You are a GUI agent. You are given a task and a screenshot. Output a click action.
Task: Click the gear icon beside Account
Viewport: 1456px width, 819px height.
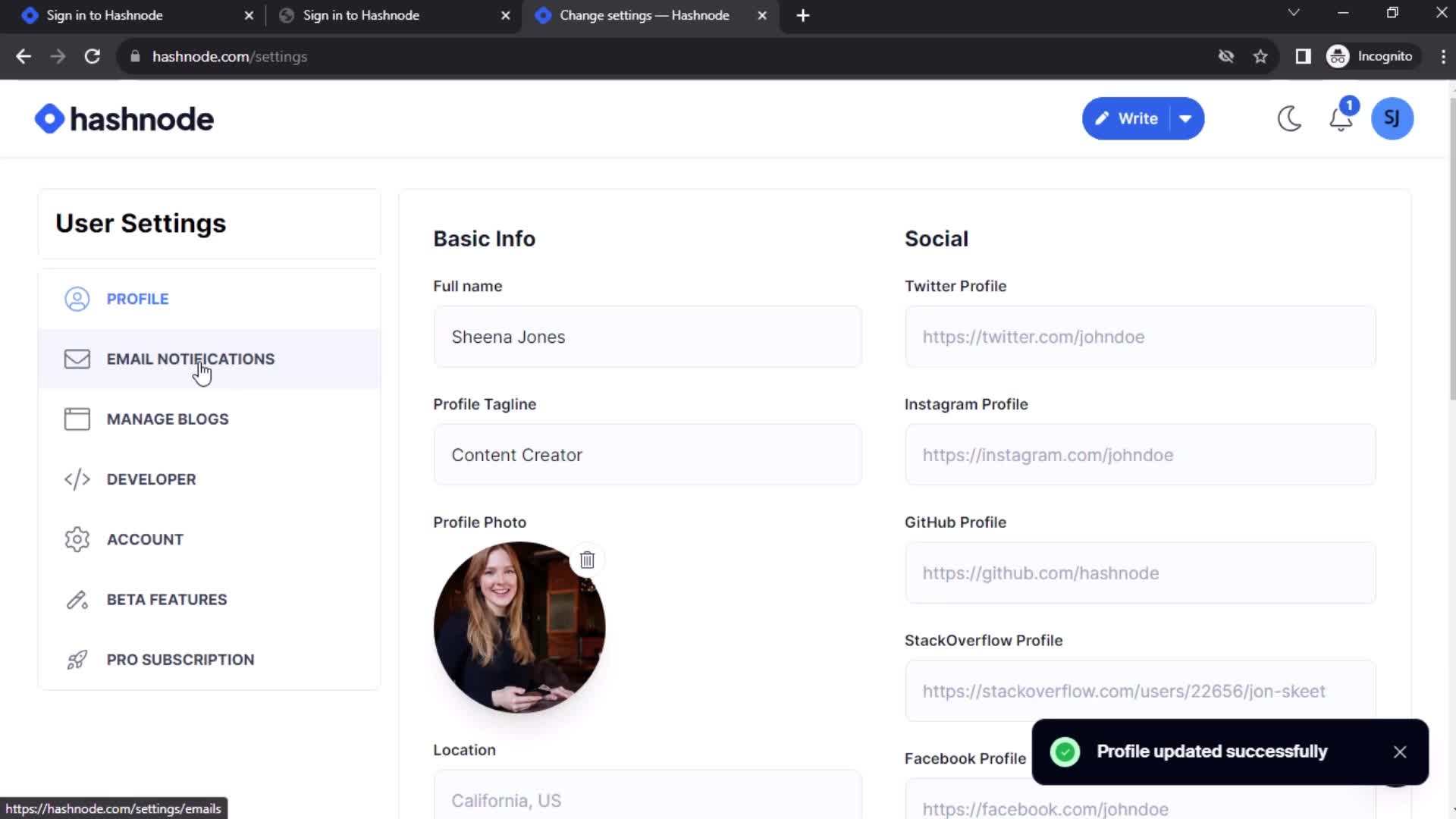point(77,539)
